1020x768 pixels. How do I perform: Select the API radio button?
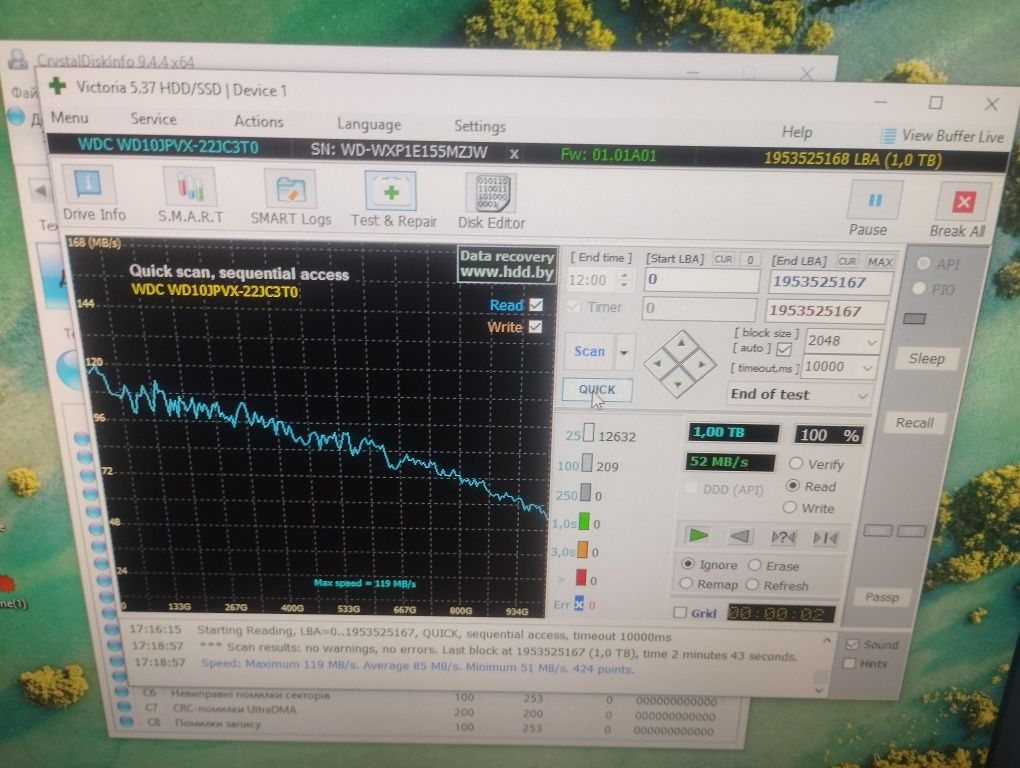(922, 263)
